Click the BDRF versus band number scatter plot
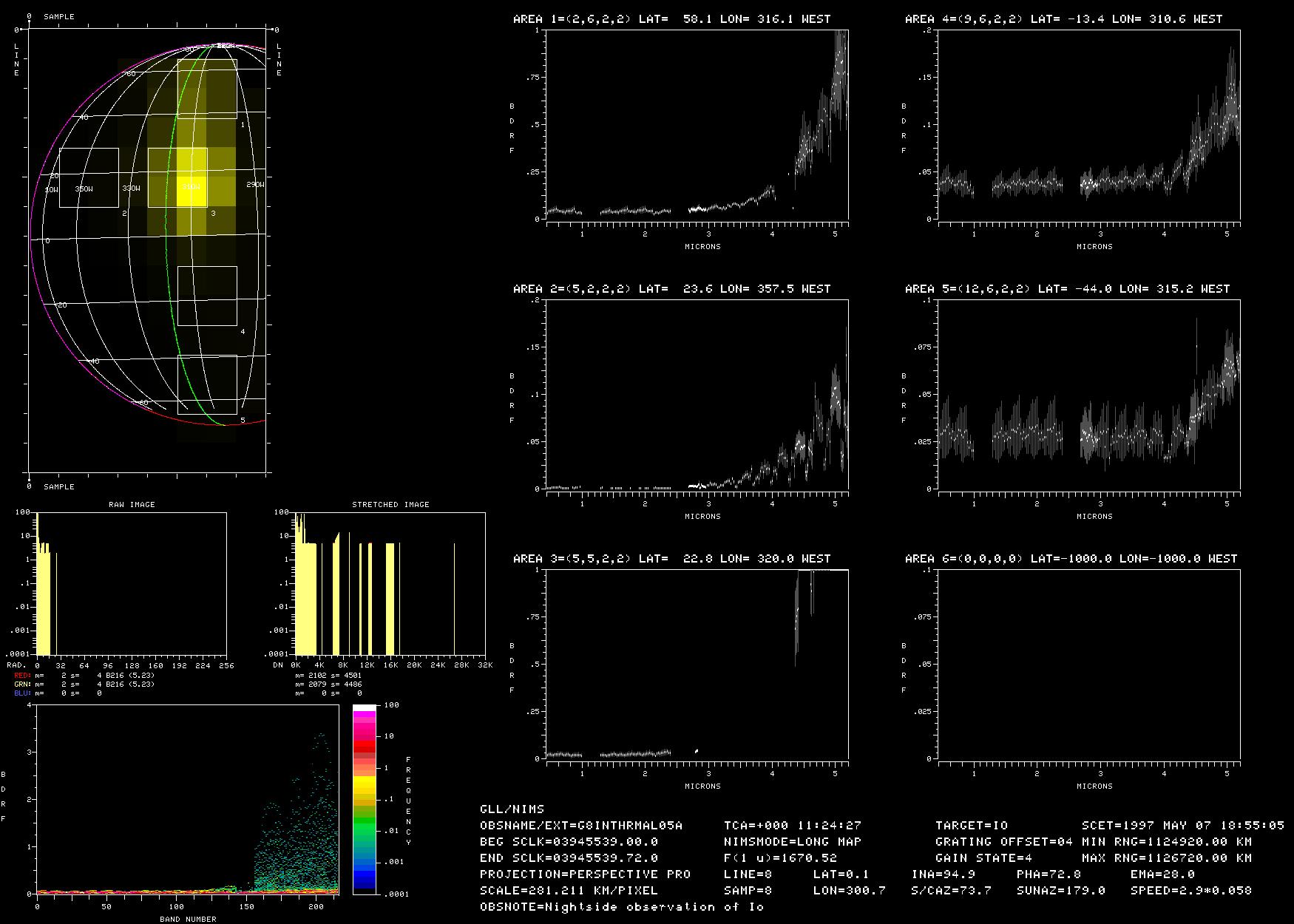The height and width of the screenshot is (924, 1294). (x=187, y=799)
